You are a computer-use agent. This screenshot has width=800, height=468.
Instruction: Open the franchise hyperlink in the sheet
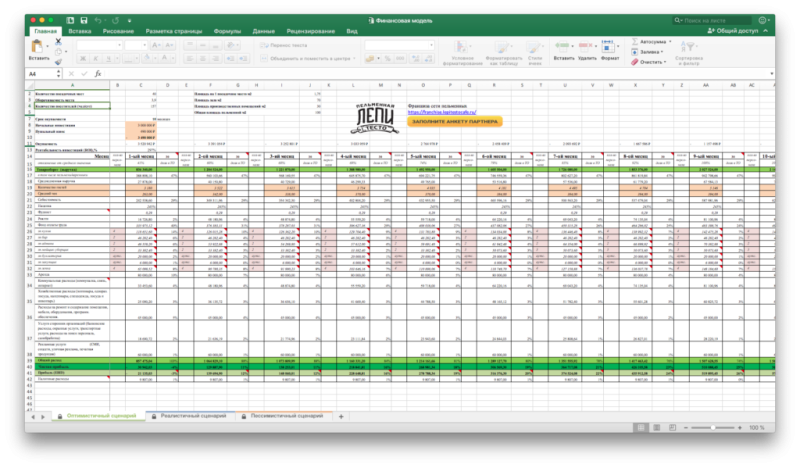442,112
